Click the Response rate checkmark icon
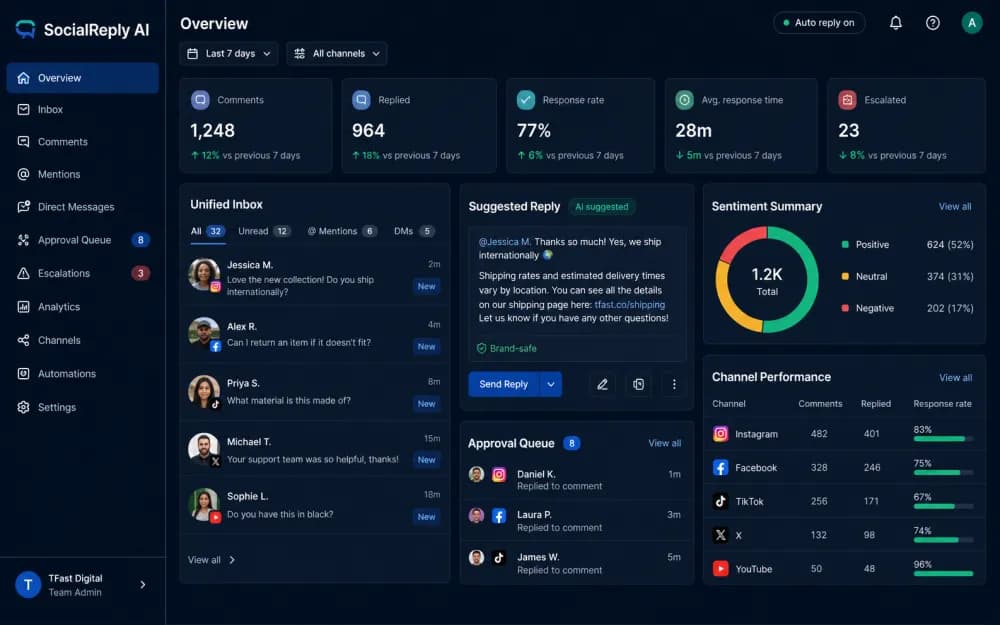Screen dimensions: 1000x625 526,100
